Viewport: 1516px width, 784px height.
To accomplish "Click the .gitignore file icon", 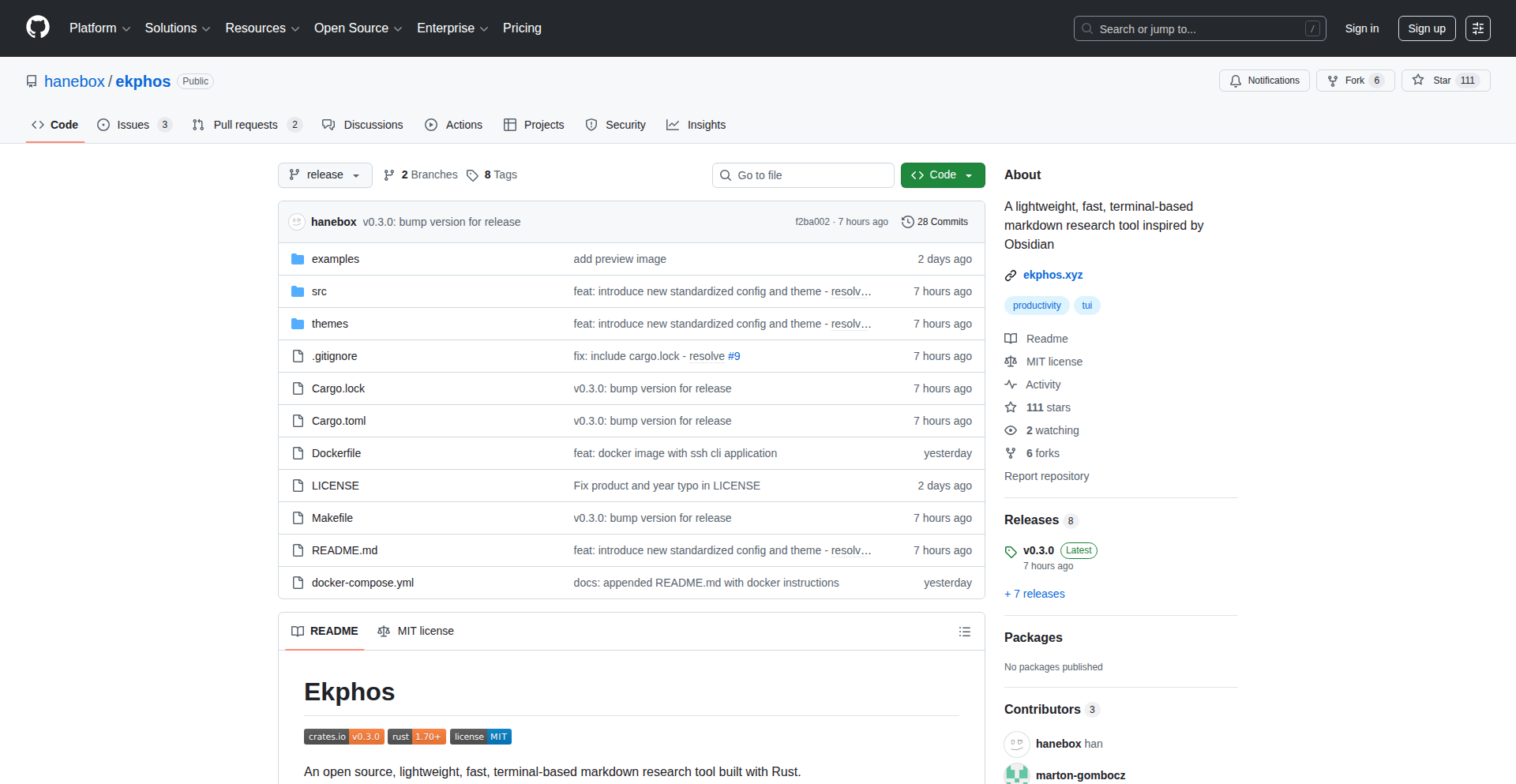I will [298, 356].
